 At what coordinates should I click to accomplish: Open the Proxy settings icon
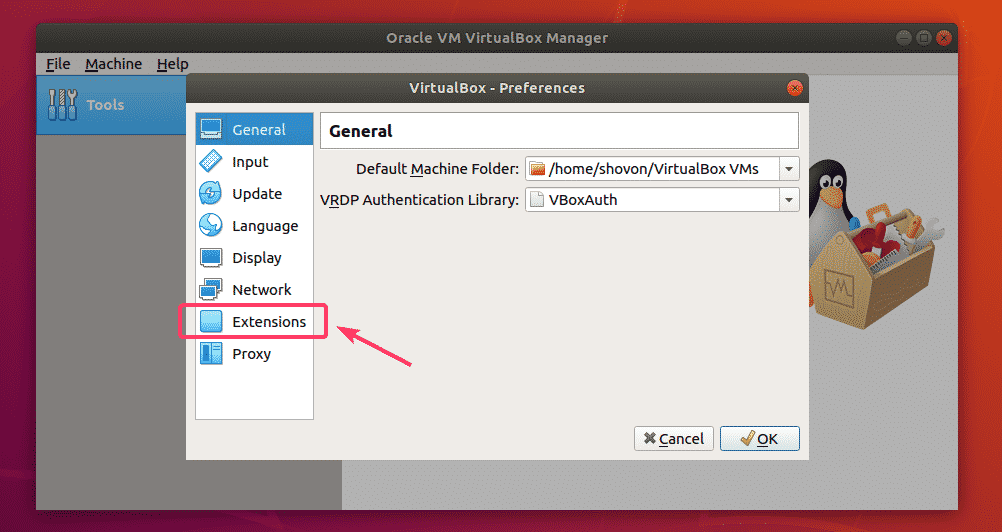click(x=211, y=354)
